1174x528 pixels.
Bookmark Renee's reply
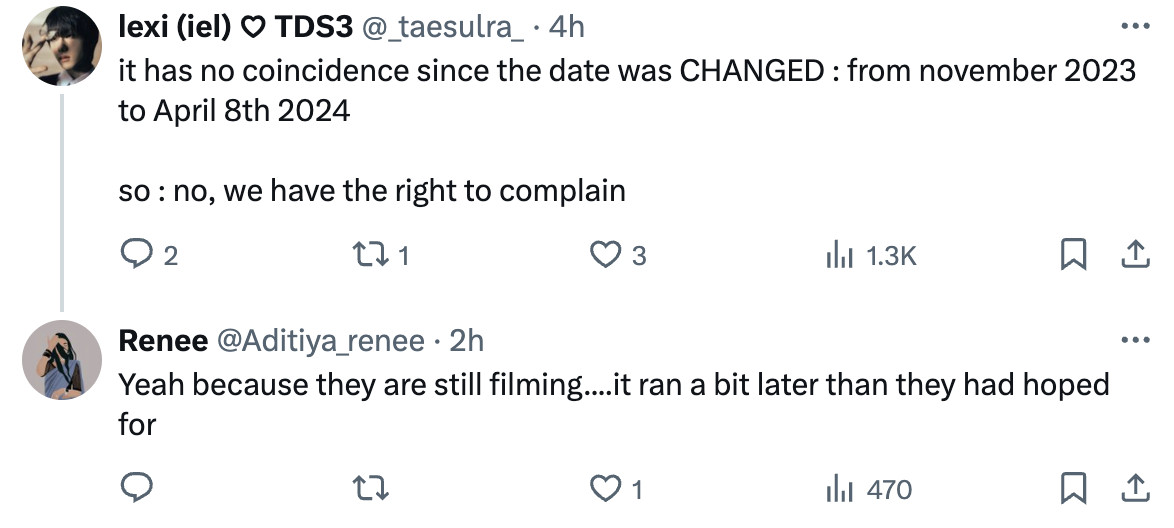point(1072,489)
